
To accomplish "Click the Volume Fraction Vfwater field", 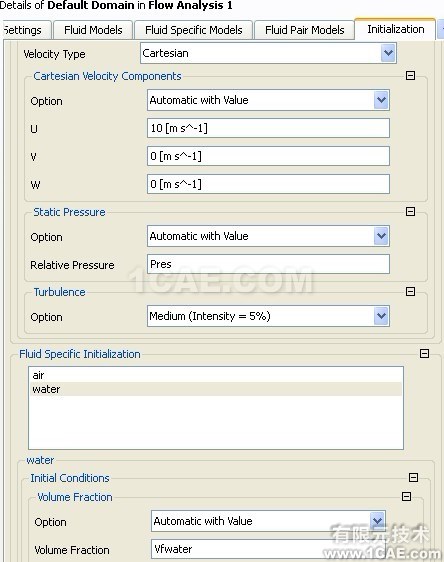I will coord(268,549).
